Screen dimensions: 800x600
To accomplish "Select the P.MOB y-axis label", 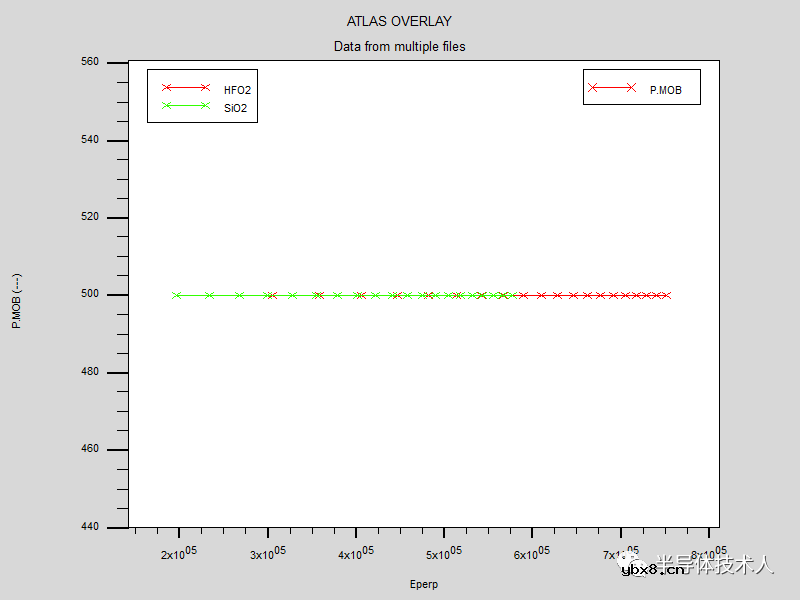I will 16,301.
